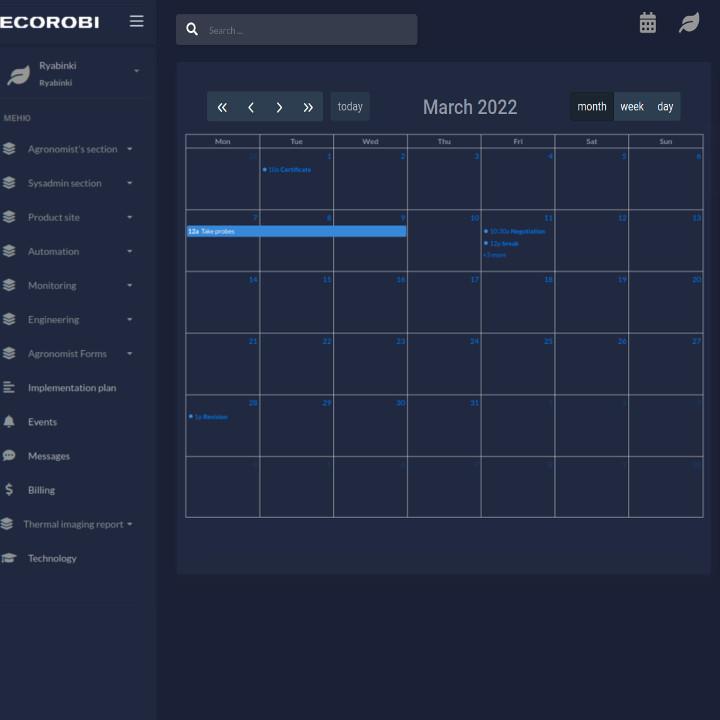This screenshot has width=720, height=720.
Task: Click the bell icon beside Events
Action: 9,422
